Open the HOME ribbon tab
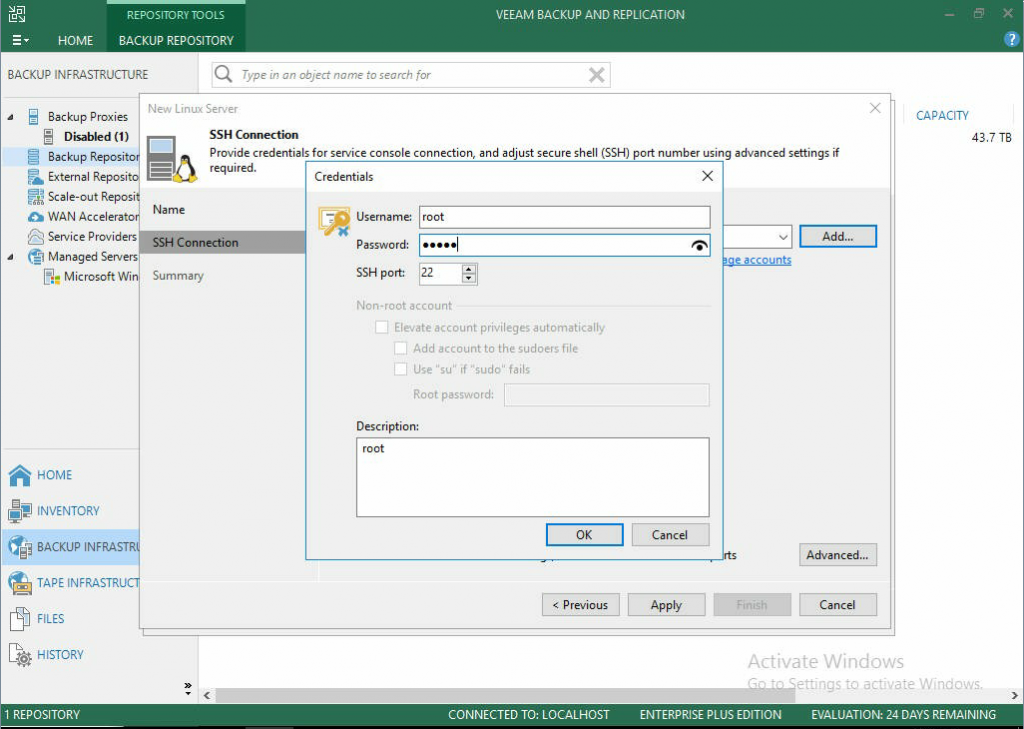Viewport: 1024px width, 729px height. [x=75, y=40]
